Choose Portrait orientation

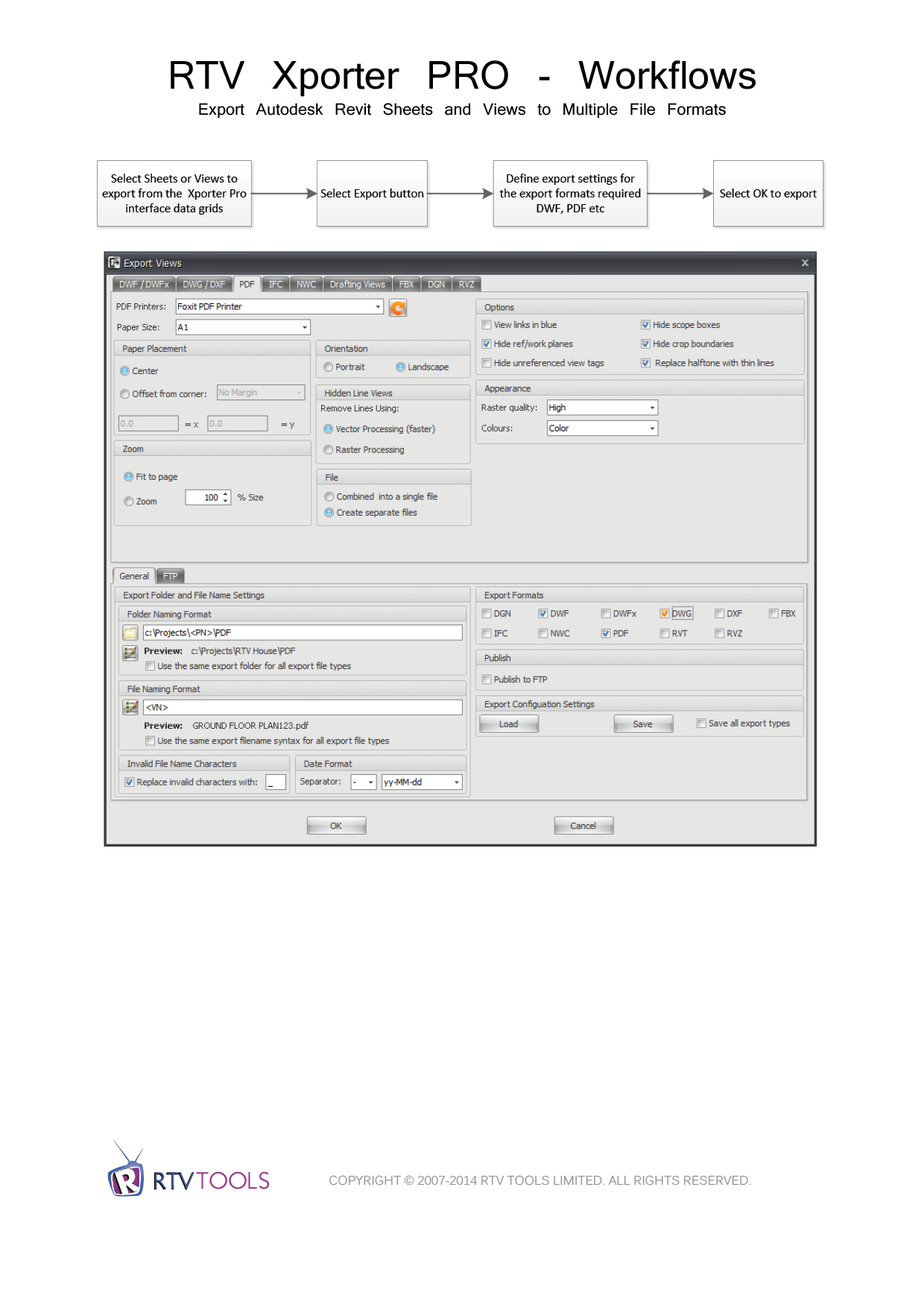329,367
